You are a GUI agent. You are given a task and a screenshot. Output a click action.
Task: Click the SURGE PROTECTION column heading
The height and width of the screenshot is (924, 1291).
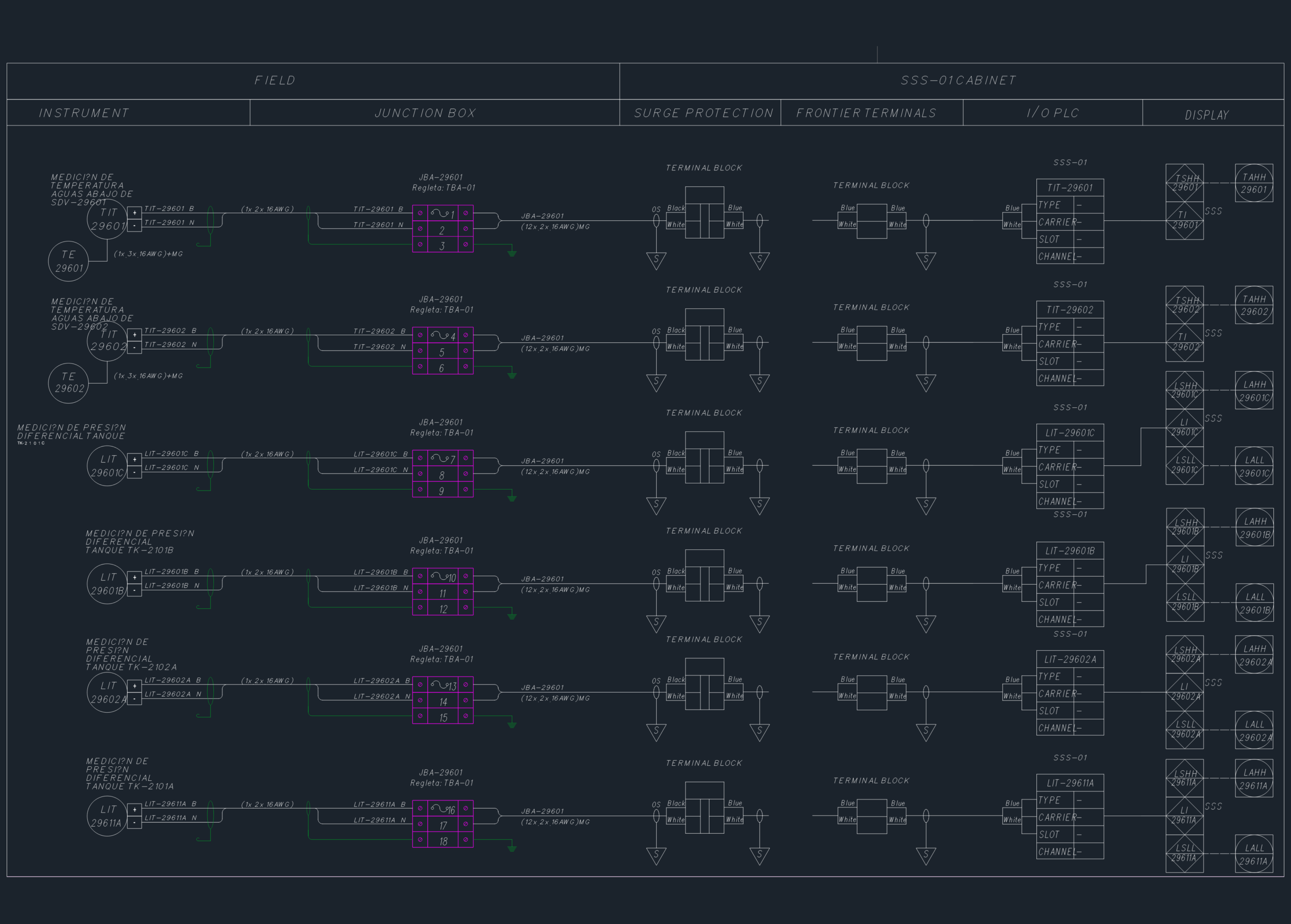click(x=704, y=113)
